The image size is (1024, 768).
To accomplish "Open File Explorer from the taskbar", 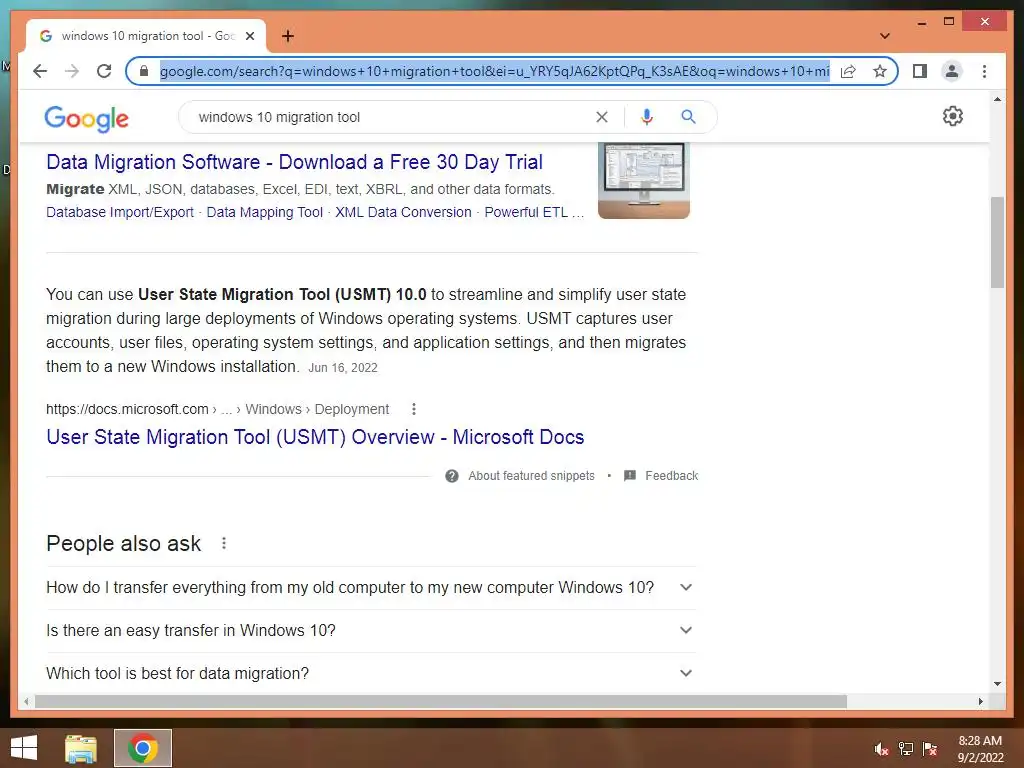I will pos(81,748).
